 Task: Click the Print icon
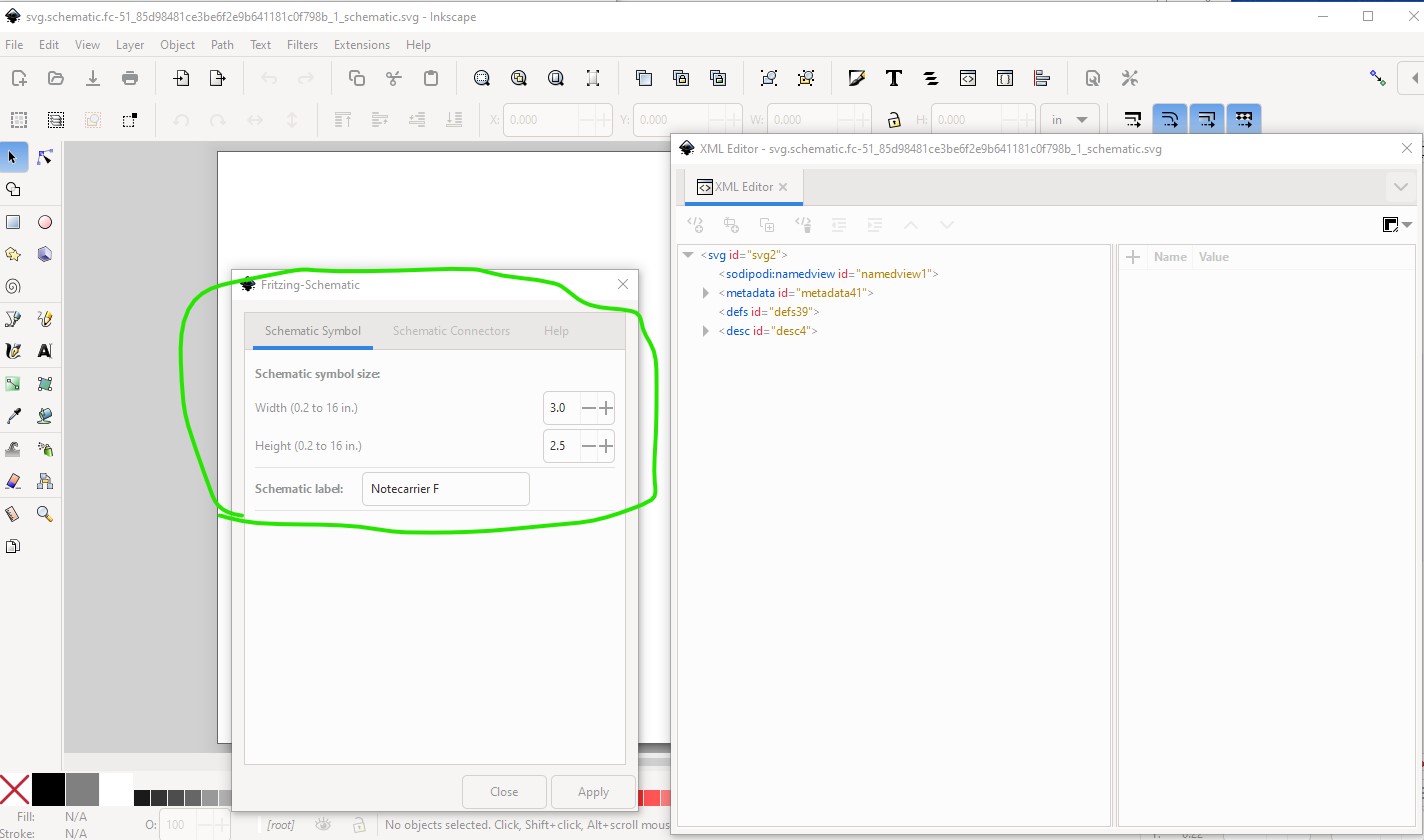coord(130,78)
